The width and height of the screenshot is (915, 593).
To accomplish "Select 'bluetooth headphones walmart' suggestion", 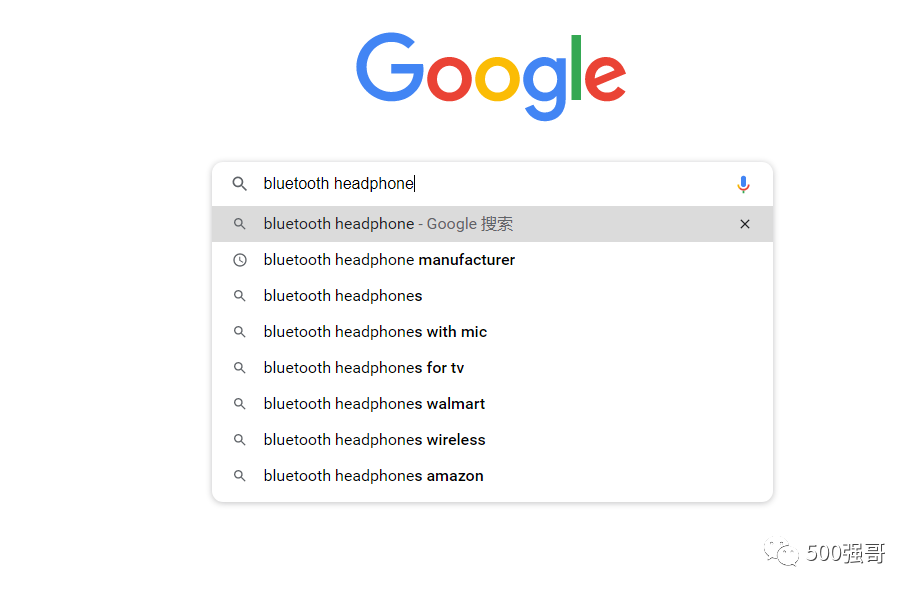I will (x=374, y=404).
